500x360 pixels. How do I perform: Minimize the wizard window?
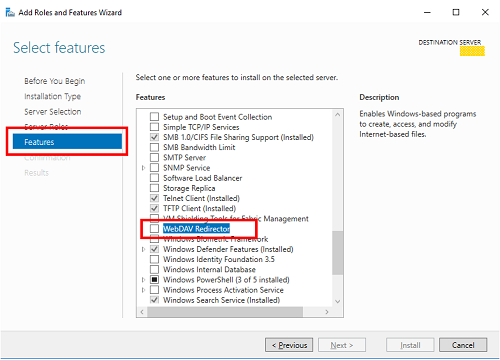pos(427,12)
